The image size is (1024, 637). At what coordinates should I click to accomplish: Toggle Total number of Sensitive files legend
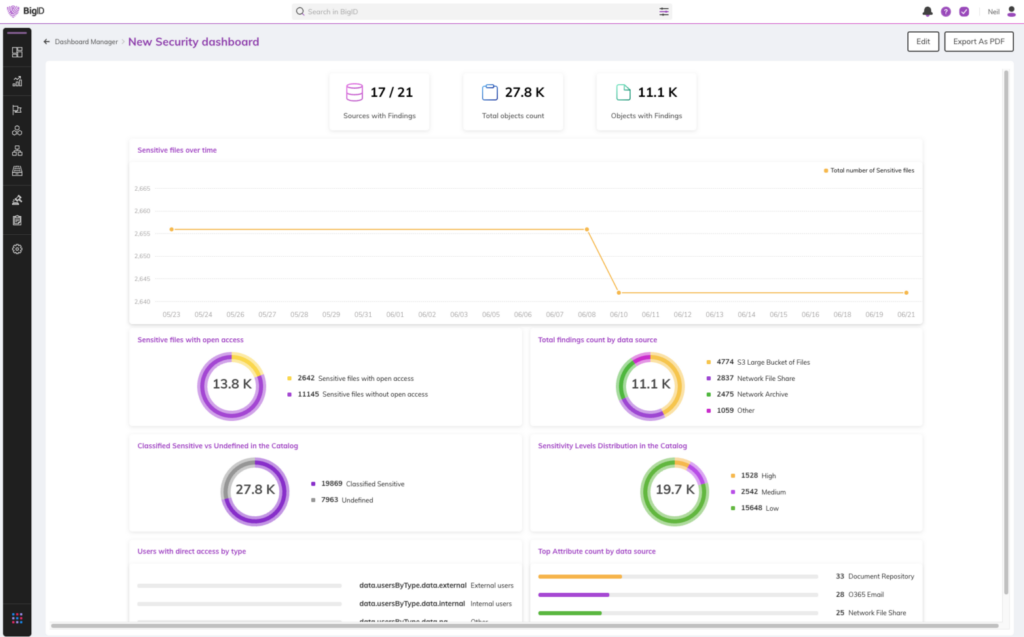tap(868, 171)
